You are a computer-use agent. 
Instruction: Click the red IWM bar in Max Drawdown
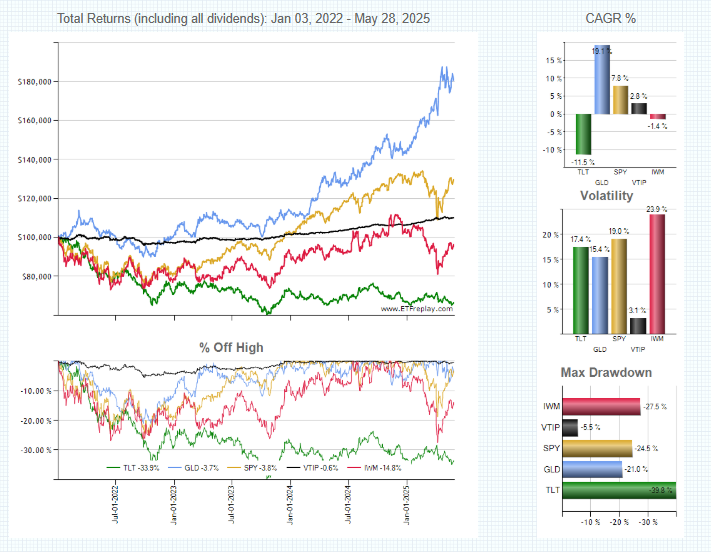[600, 406]
